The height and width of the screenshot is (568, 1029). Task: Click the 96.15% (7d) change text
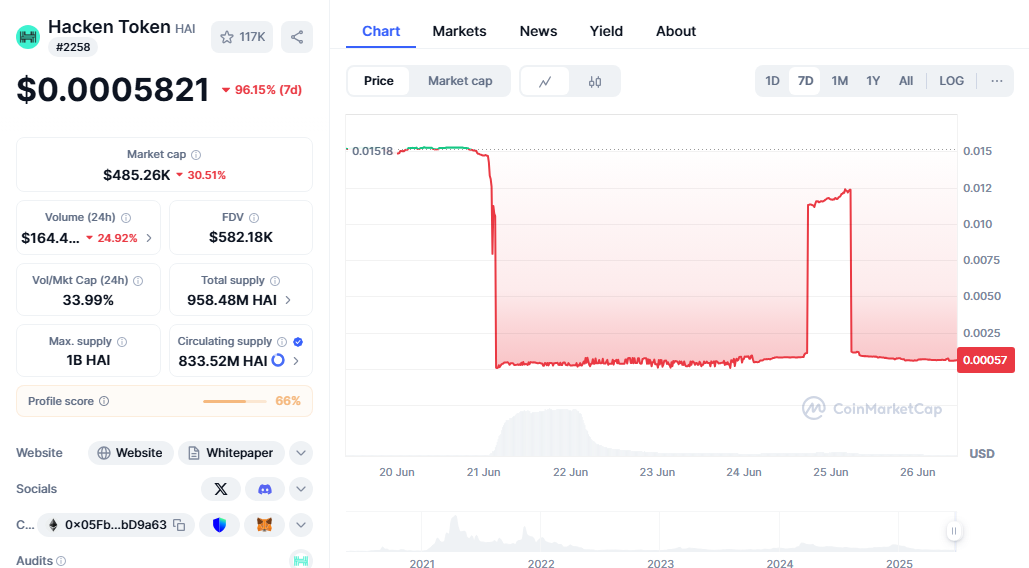(268, 90)
